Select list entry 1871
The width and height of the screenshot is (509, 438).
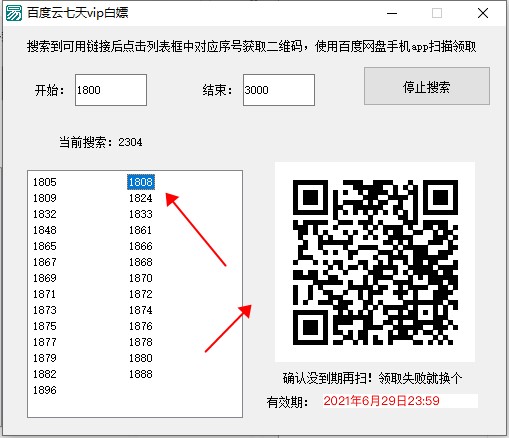[45, 294]
